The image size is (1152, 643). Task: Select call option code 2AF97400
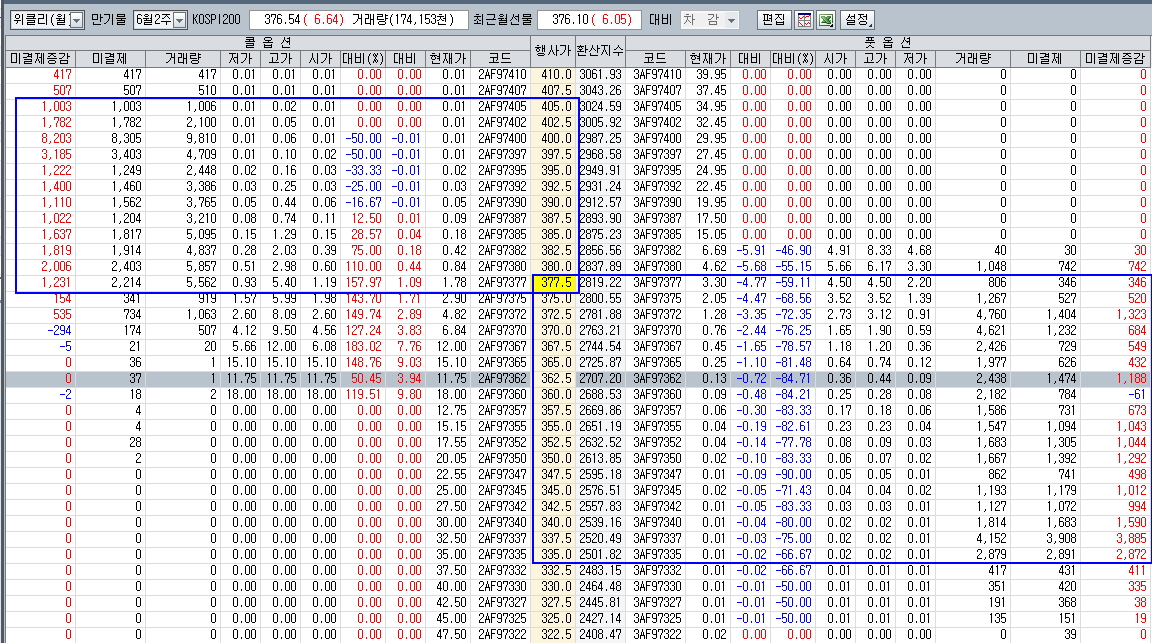[502, 138]
